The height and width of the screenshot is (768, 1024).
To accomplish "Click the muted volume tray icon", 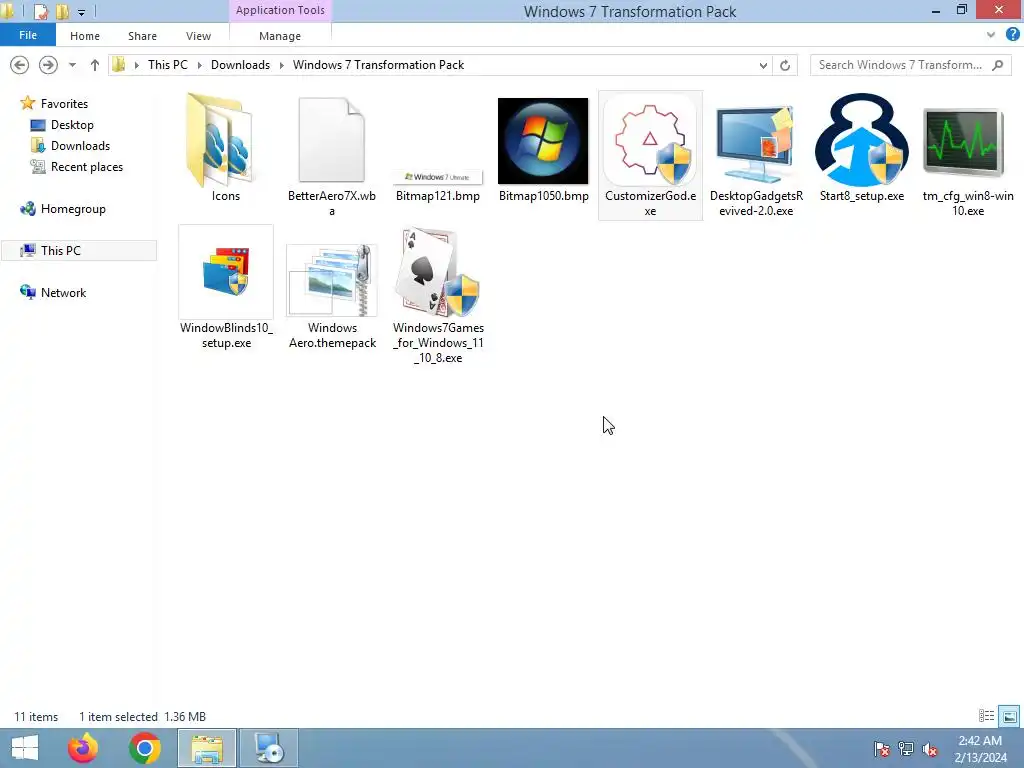I will click(x=930, y=748).
